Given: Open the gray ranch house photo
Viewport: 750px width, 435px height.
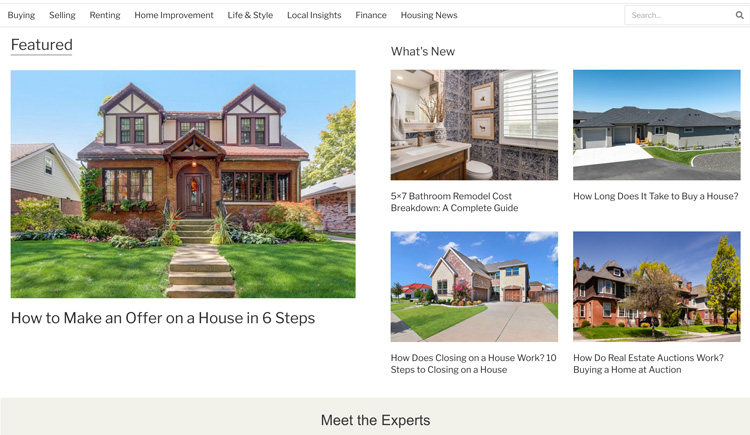Looking at the screenshot, I should pos(657,125).
